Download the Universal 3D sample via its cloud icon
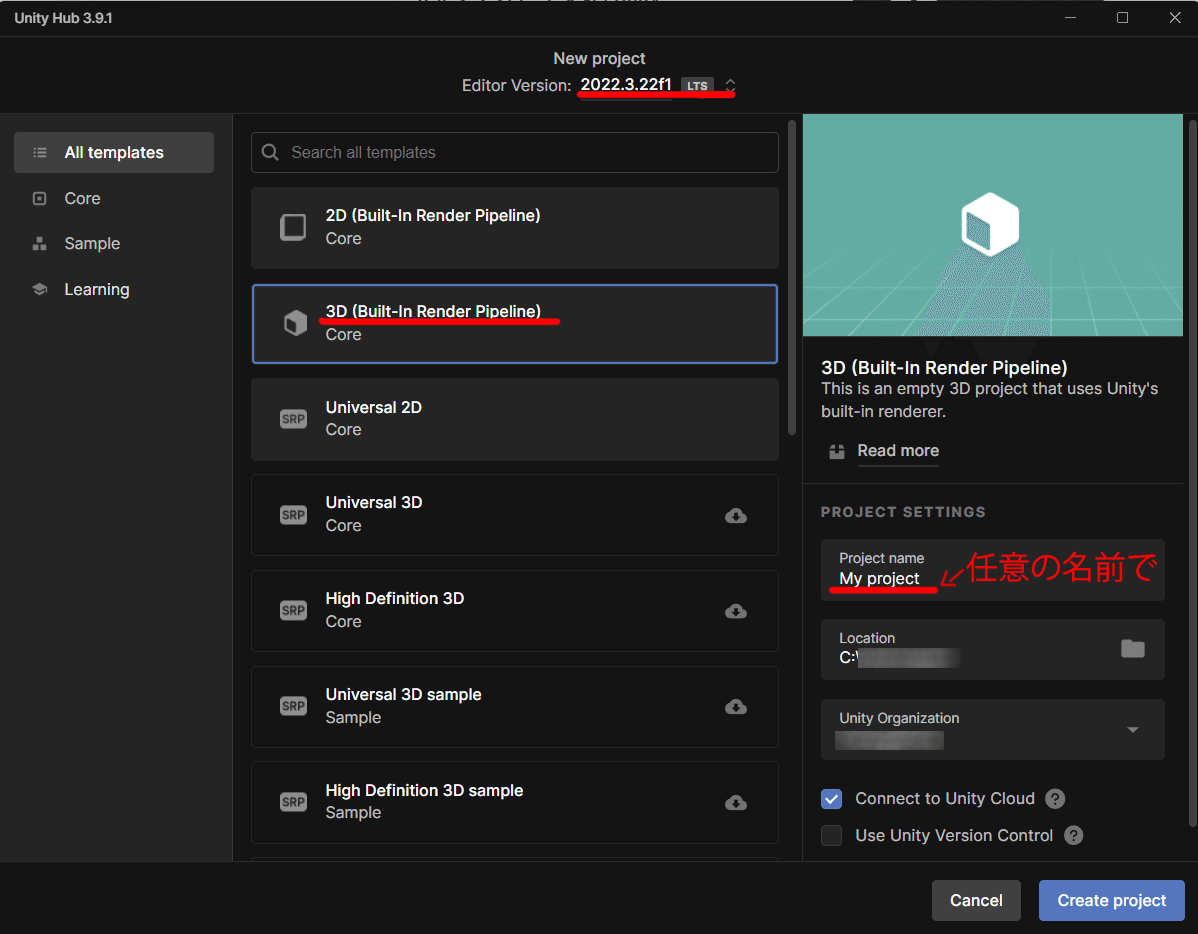Viewport: 1198px width, 934px height. (x=736, y=707)
